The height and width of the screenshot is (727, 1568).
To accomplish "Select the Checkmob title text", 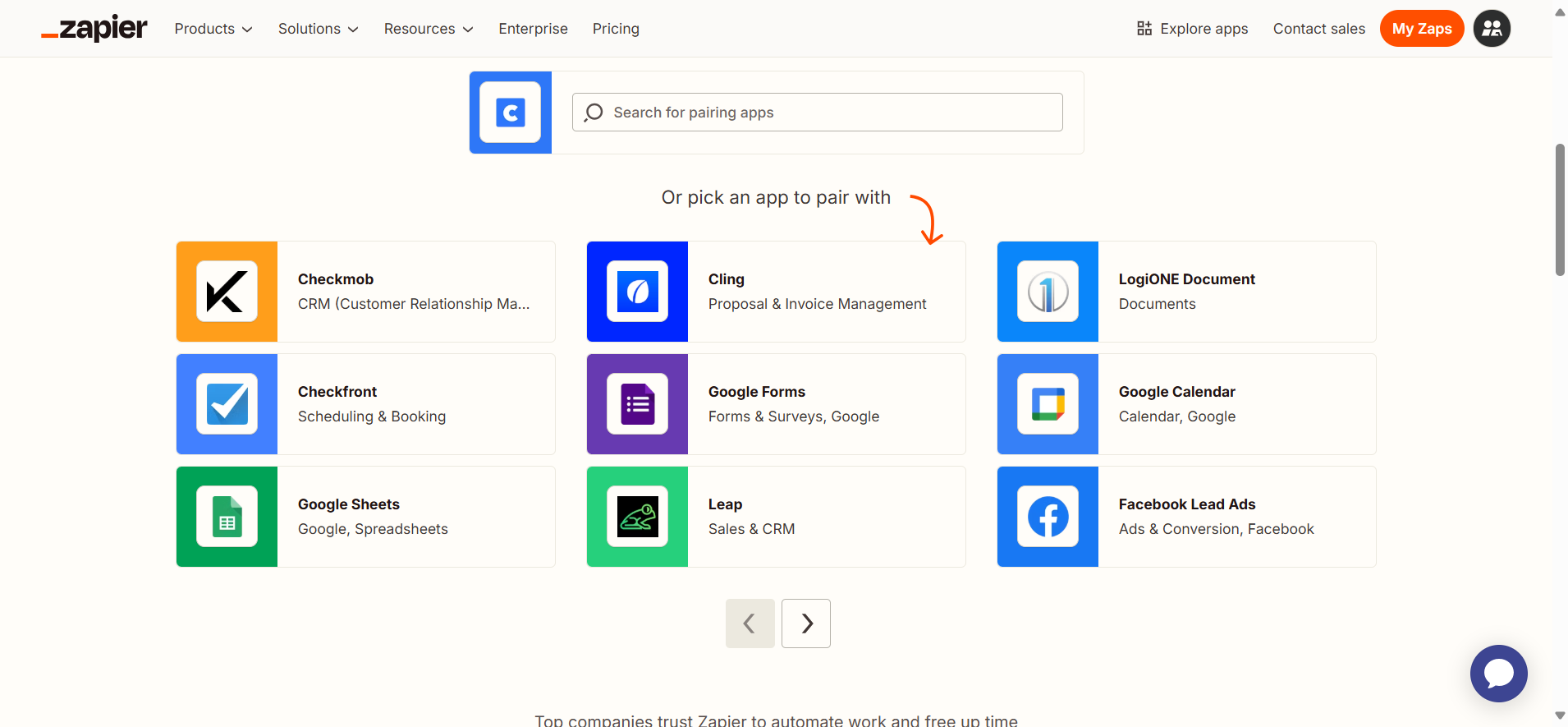I will click(x=336, y=279).
